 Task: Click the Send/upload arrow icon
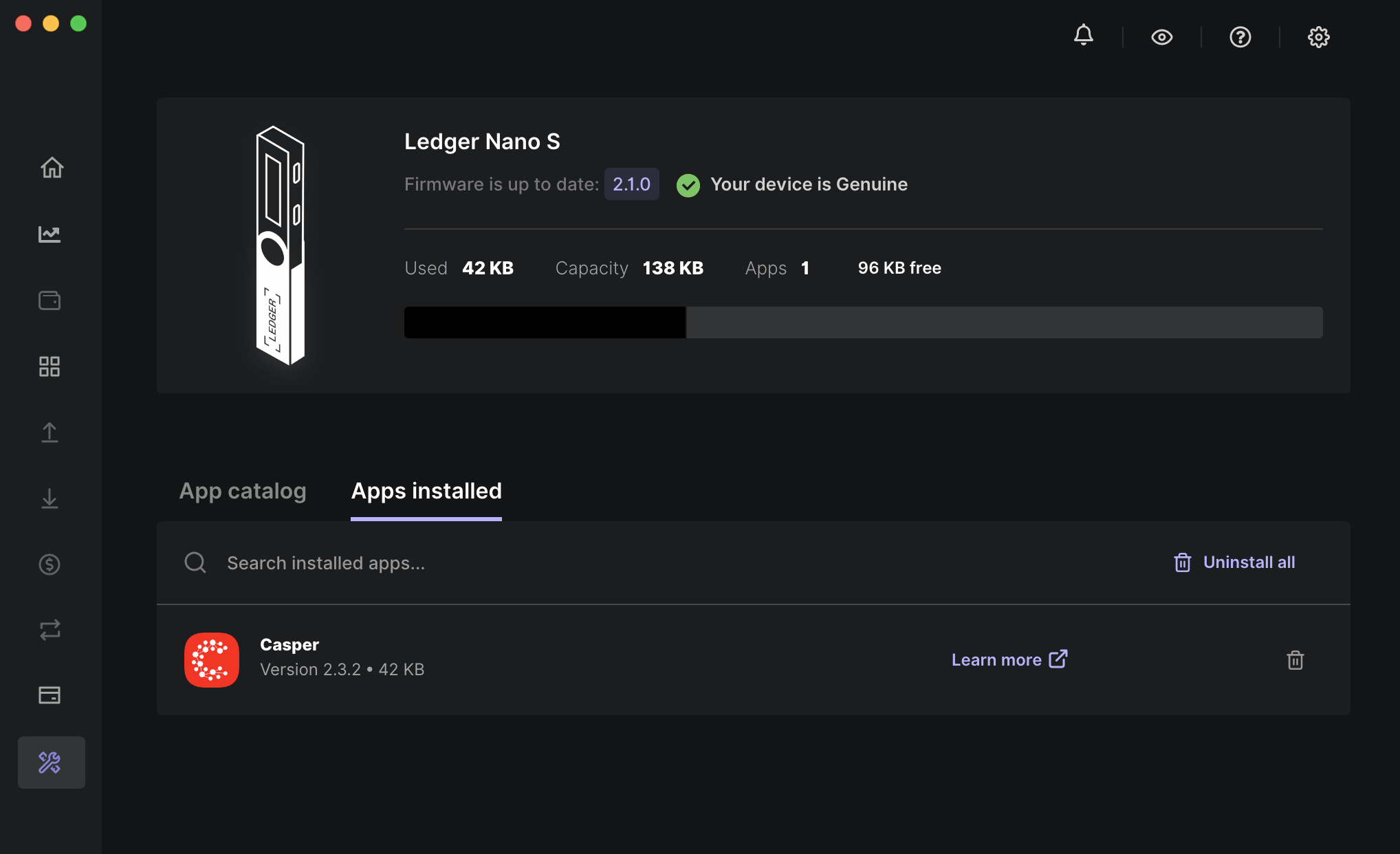click(51, 433)
